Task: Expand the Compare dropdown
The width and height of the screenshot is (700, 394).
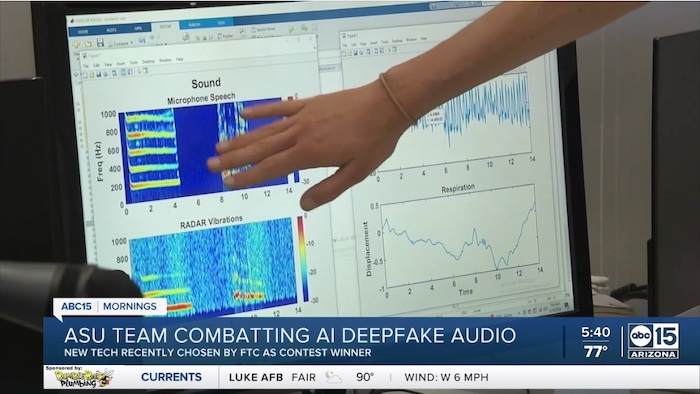Action: [x=121, y=44]
